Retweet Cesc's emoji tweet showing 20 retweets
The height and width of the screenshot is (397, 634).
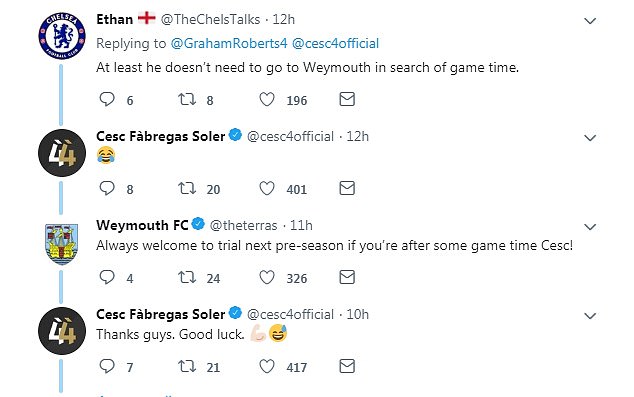click(x=187, y=188)
